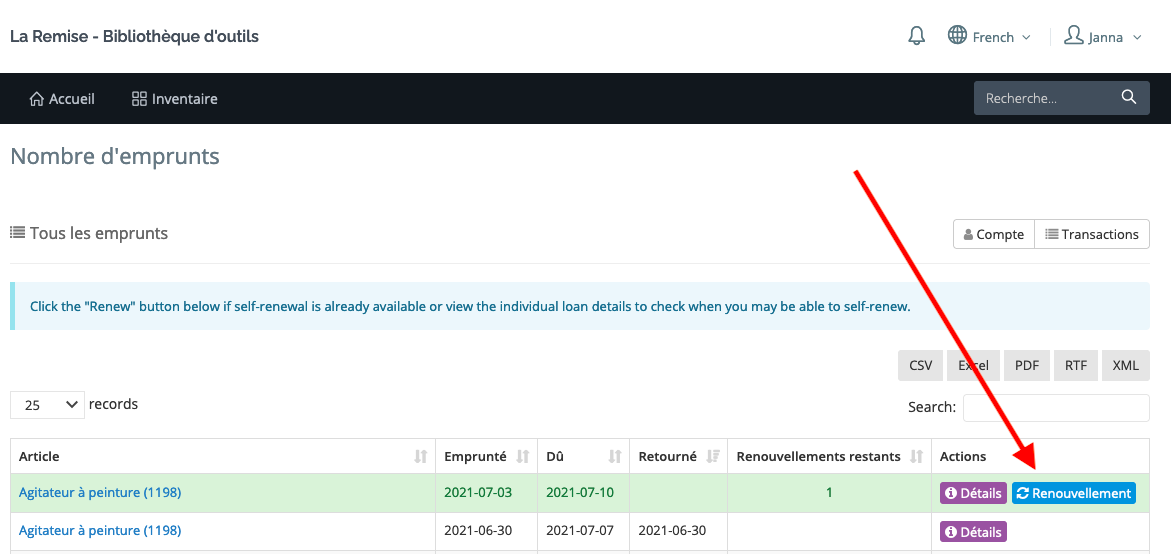Expand the Janna user menu
The image size is (1171, 554).
(x=1102, y=37)
